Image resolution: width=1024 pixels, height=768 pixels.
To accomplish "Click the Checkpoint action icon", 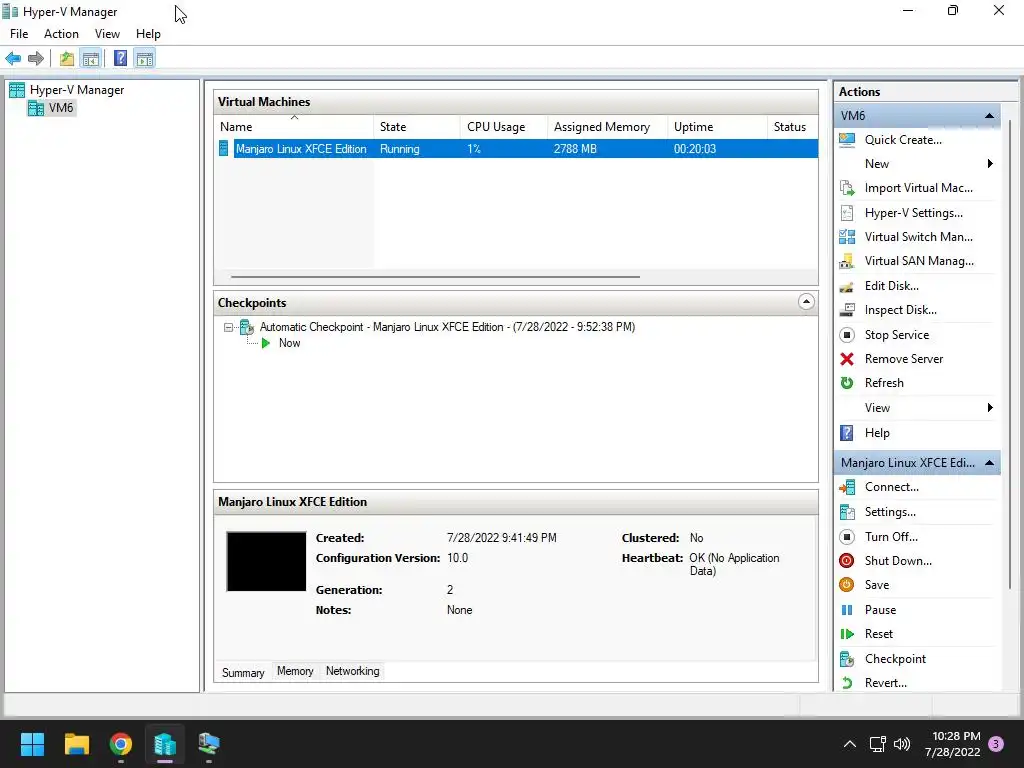I will [847, 659].
